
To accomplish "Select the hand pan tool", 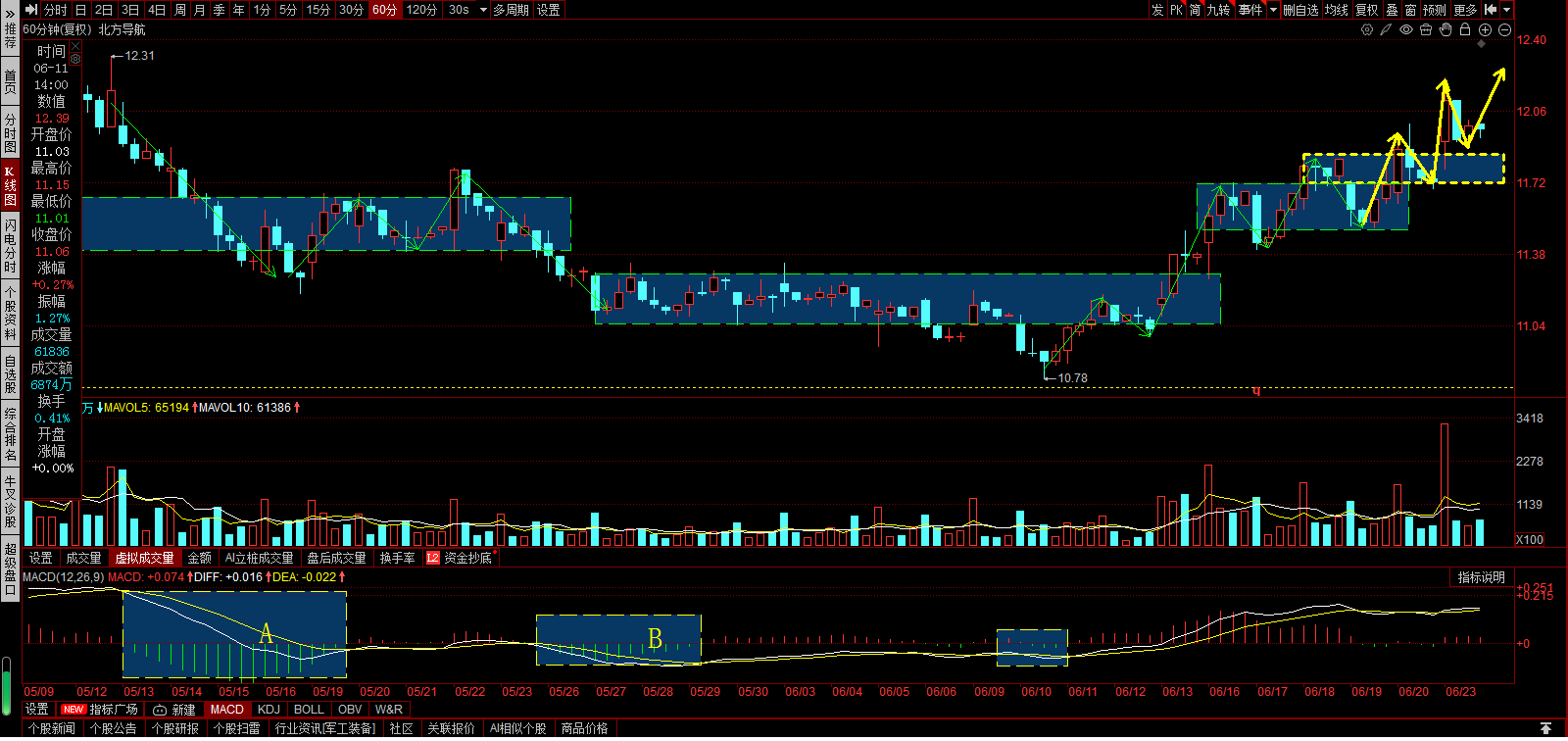I will 1445,30.
